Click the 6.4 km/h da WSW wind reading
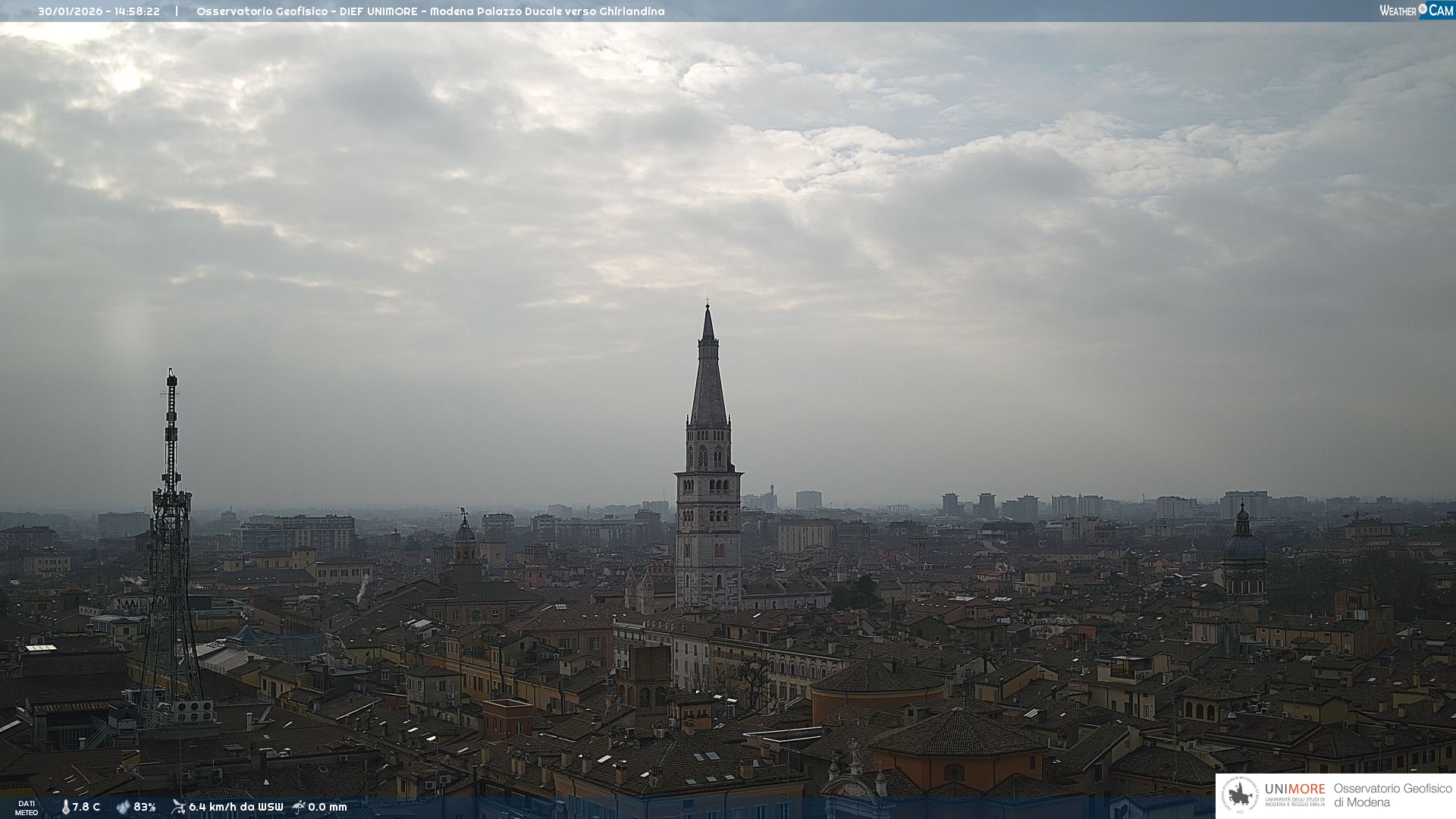This screenshot has width=1456, height=819. click(x=236, y=807)
